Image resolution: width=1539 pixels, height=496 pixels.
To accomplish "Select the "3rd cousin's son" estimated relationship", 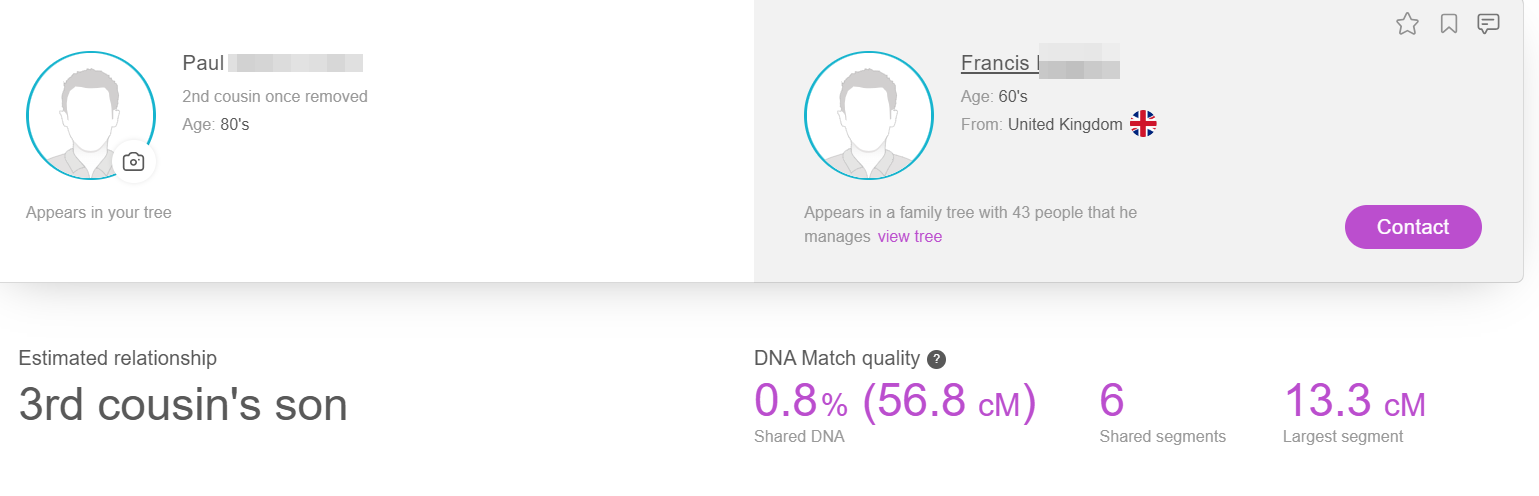I will coord(183,405).
